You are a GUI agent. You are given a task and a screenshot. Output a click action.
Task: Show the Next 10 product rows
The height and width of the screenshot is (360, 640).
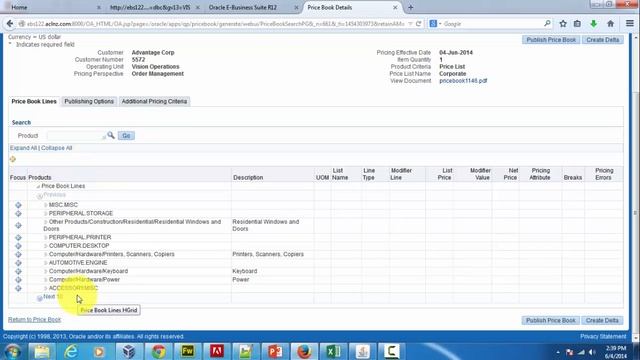53,297
